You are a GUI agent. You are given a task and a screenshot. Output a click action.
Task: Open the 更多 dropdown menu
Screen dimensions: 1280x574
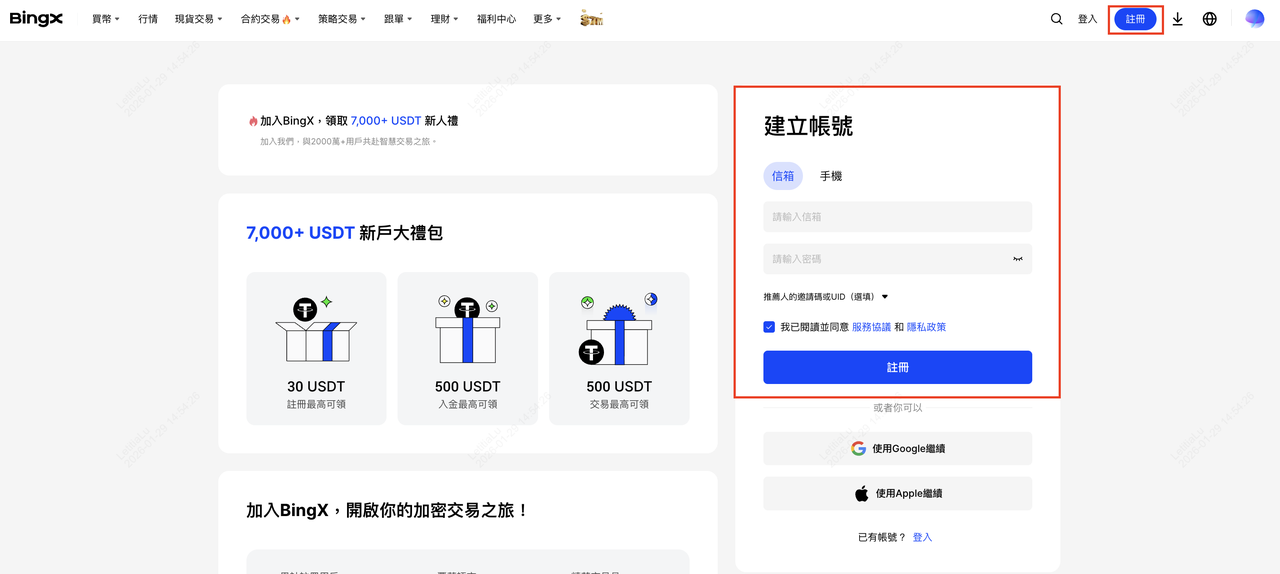(x=547, y=19)
